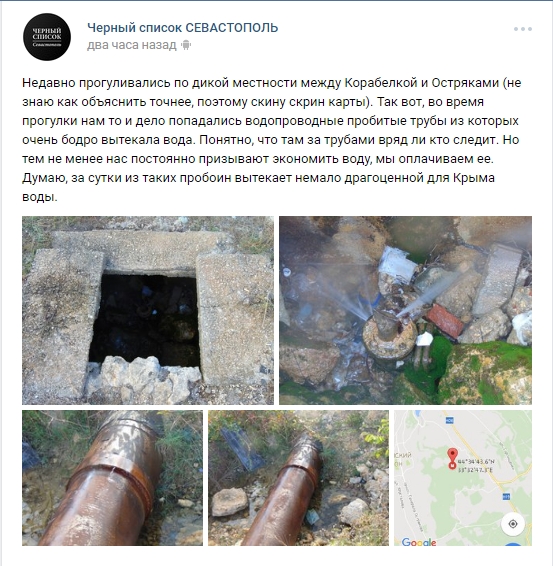
Task: Click the red brick in the flange photo
Action: (445, 321)
